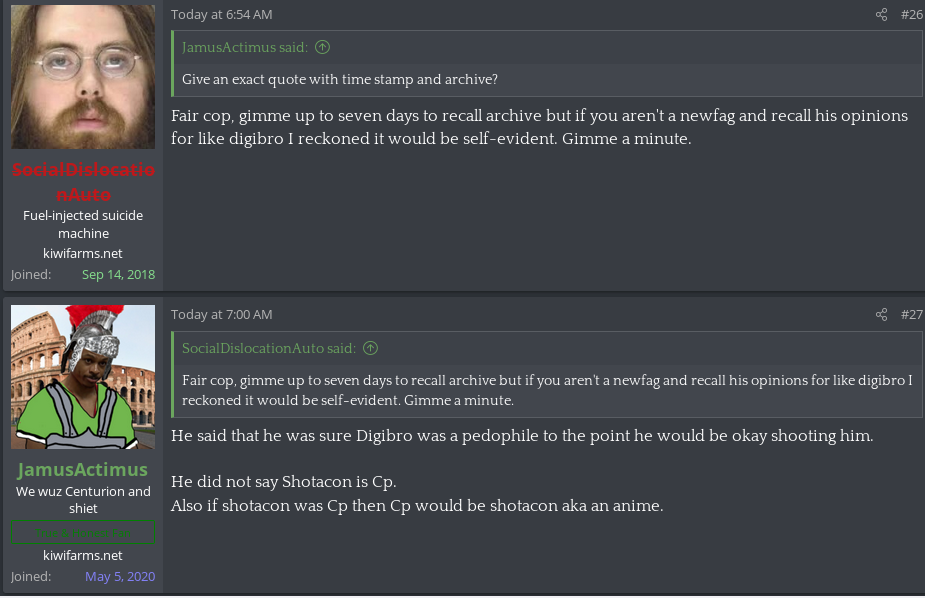Open post number #26 permalink
This screenshot has height=598, width=925.
(911, 15)
